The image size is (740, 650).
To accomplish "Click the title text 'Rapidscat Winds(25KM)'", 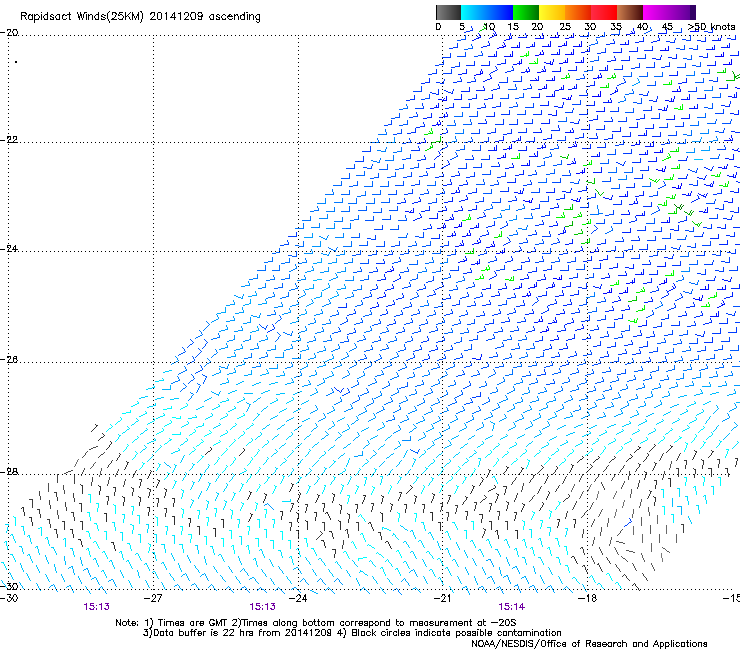I will [82, 17].
